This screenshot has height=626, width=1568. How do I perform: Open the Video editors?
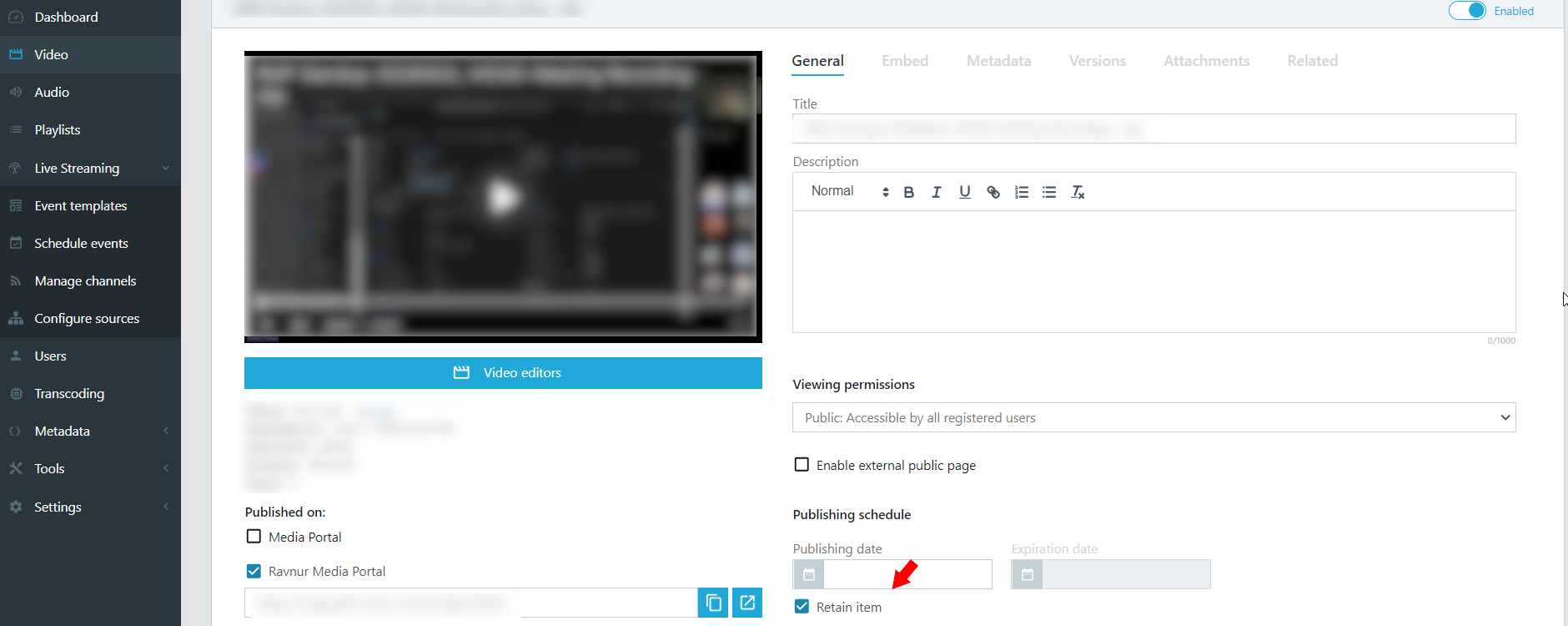[x=503, y=373]
